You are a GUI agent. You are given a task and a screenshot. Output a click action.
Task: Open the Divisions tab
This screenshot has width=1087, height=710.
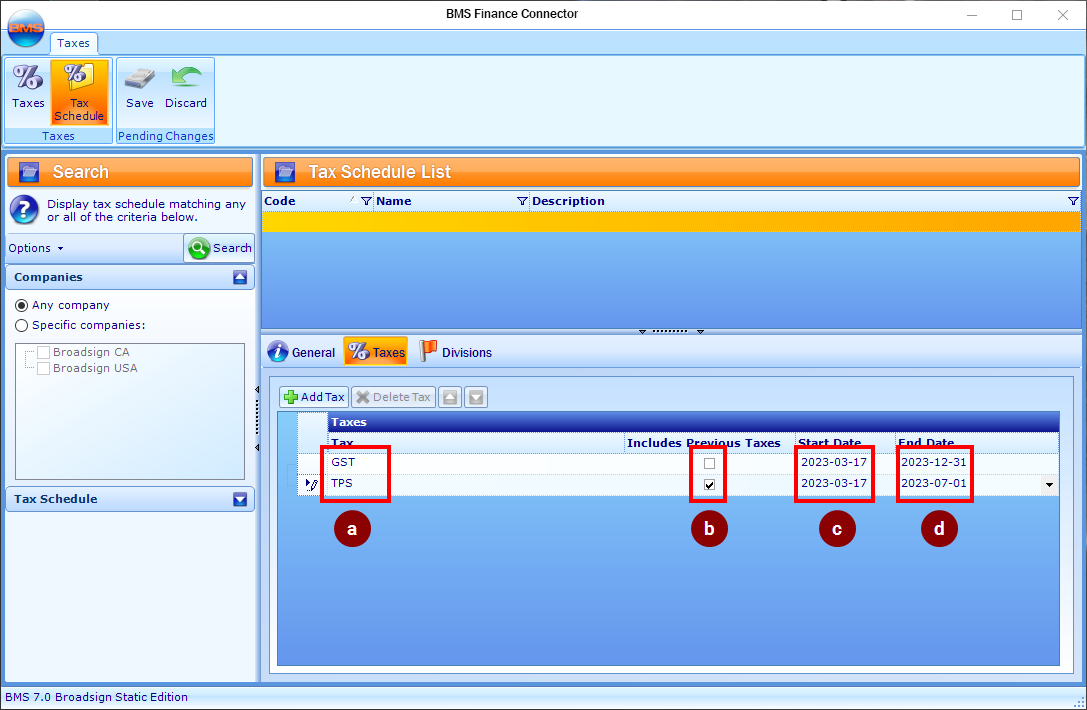(x=455, y=352)
